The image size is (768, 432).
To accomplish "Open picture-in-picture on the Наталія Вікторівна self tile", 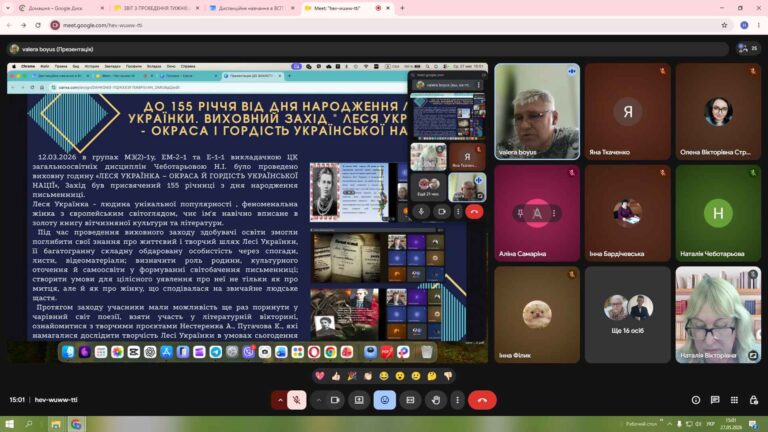I will tap(753, 355).
